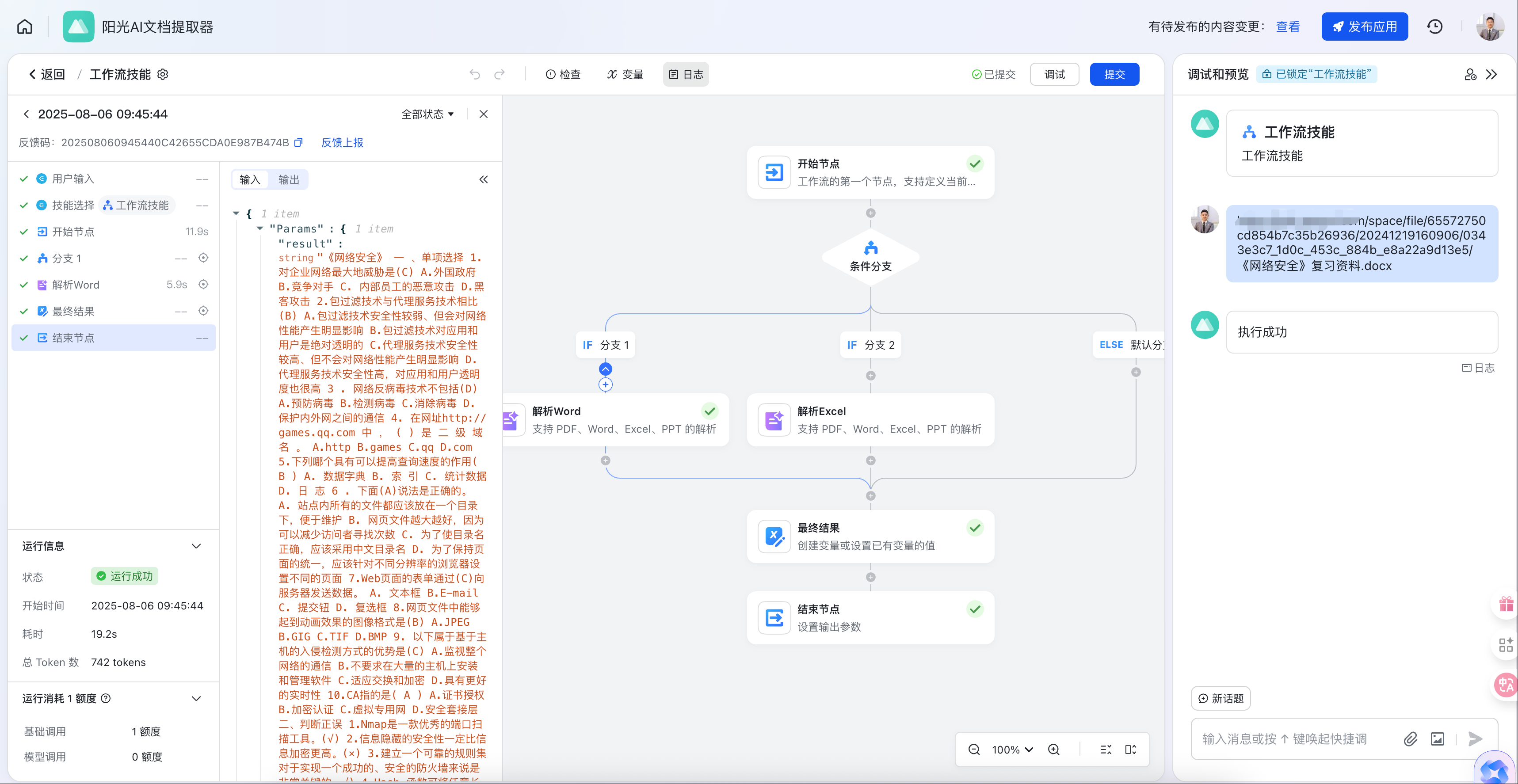Select the 开始节点 canvas node
This screenshot has height=784, width=1518.
click(x=870, y=172)
